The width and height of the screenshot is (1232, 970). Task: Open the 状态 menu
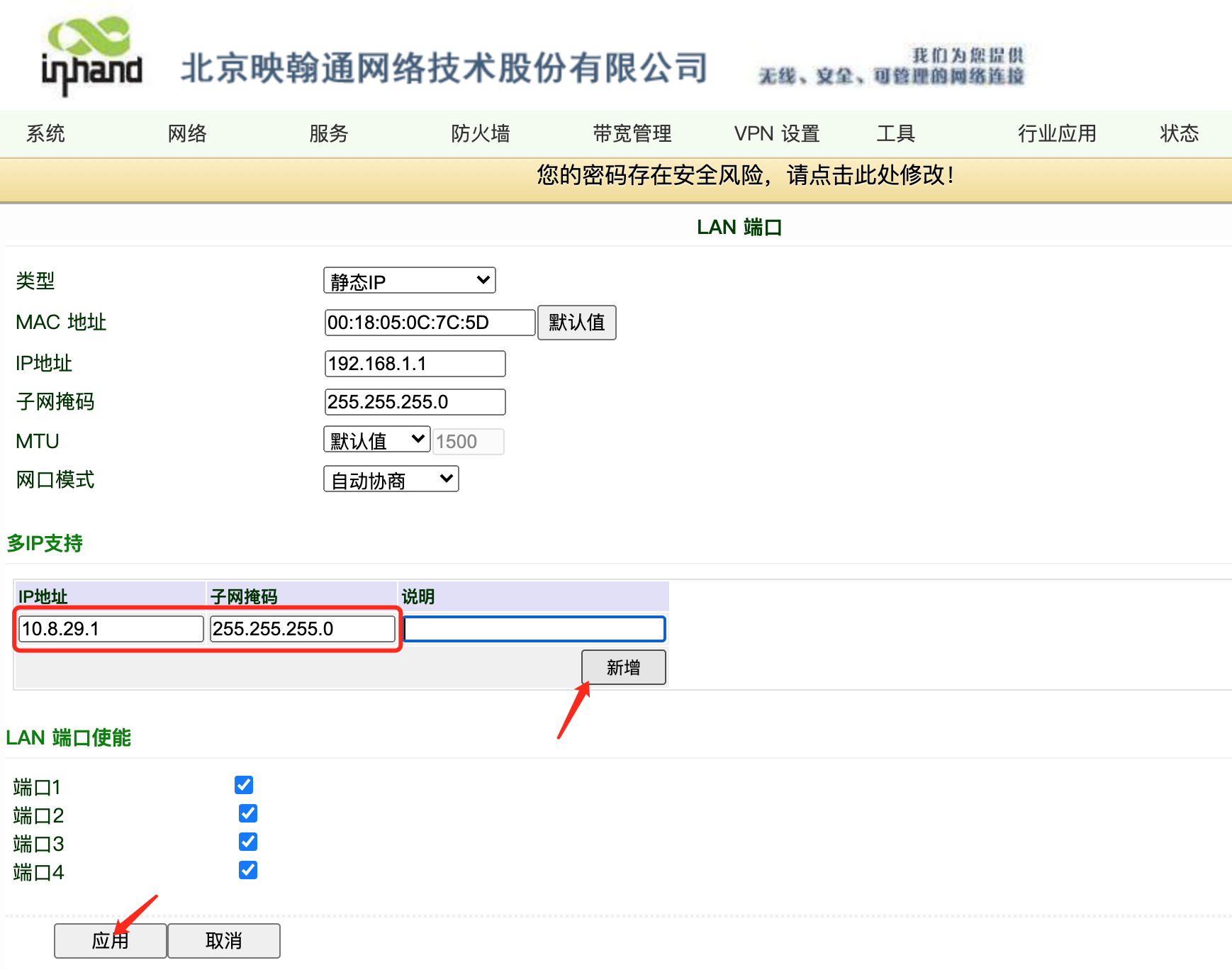[x=1179, y=133]
